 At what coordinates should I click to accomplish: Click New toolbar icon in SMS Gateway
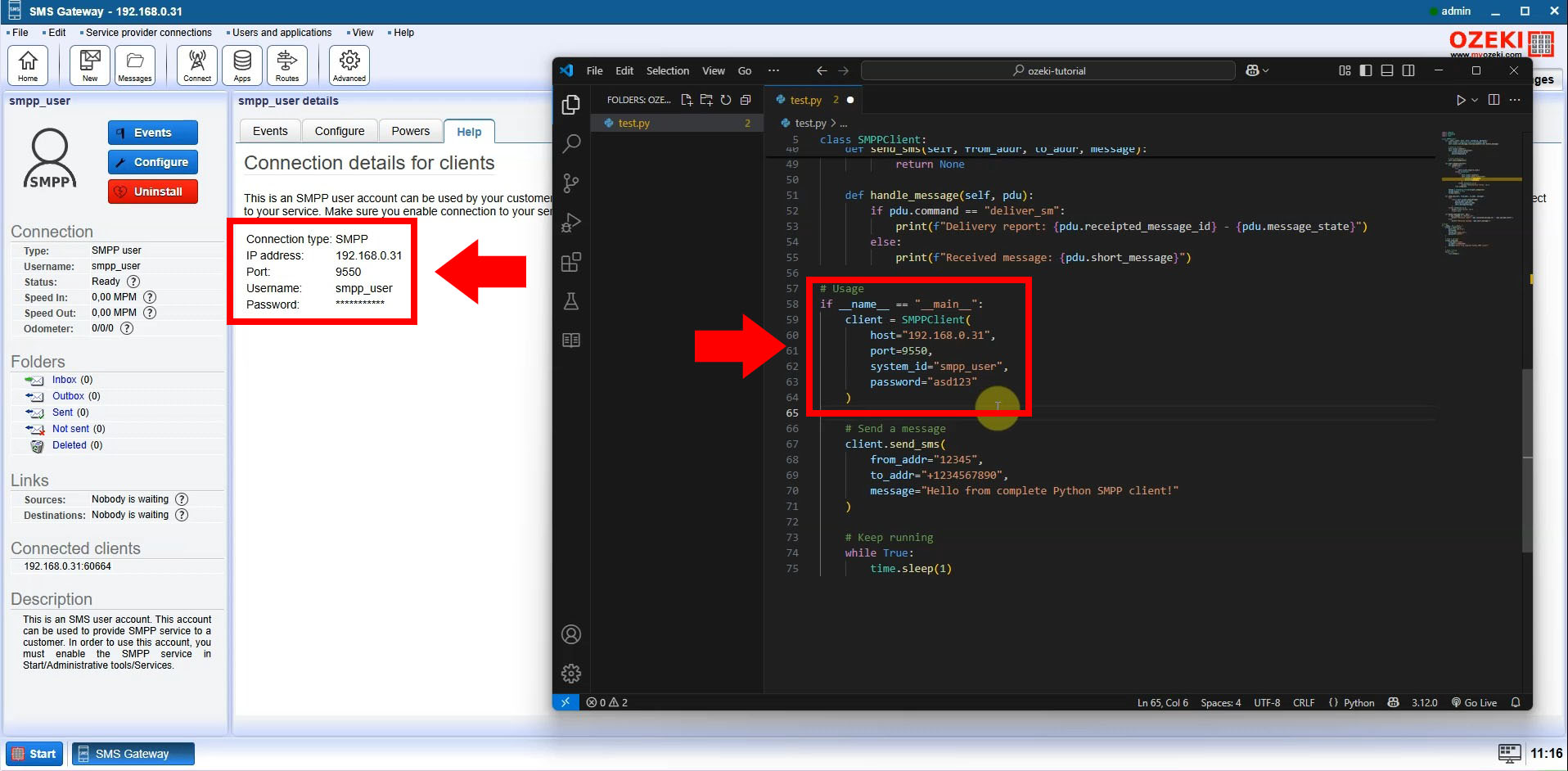click(90, 65)
